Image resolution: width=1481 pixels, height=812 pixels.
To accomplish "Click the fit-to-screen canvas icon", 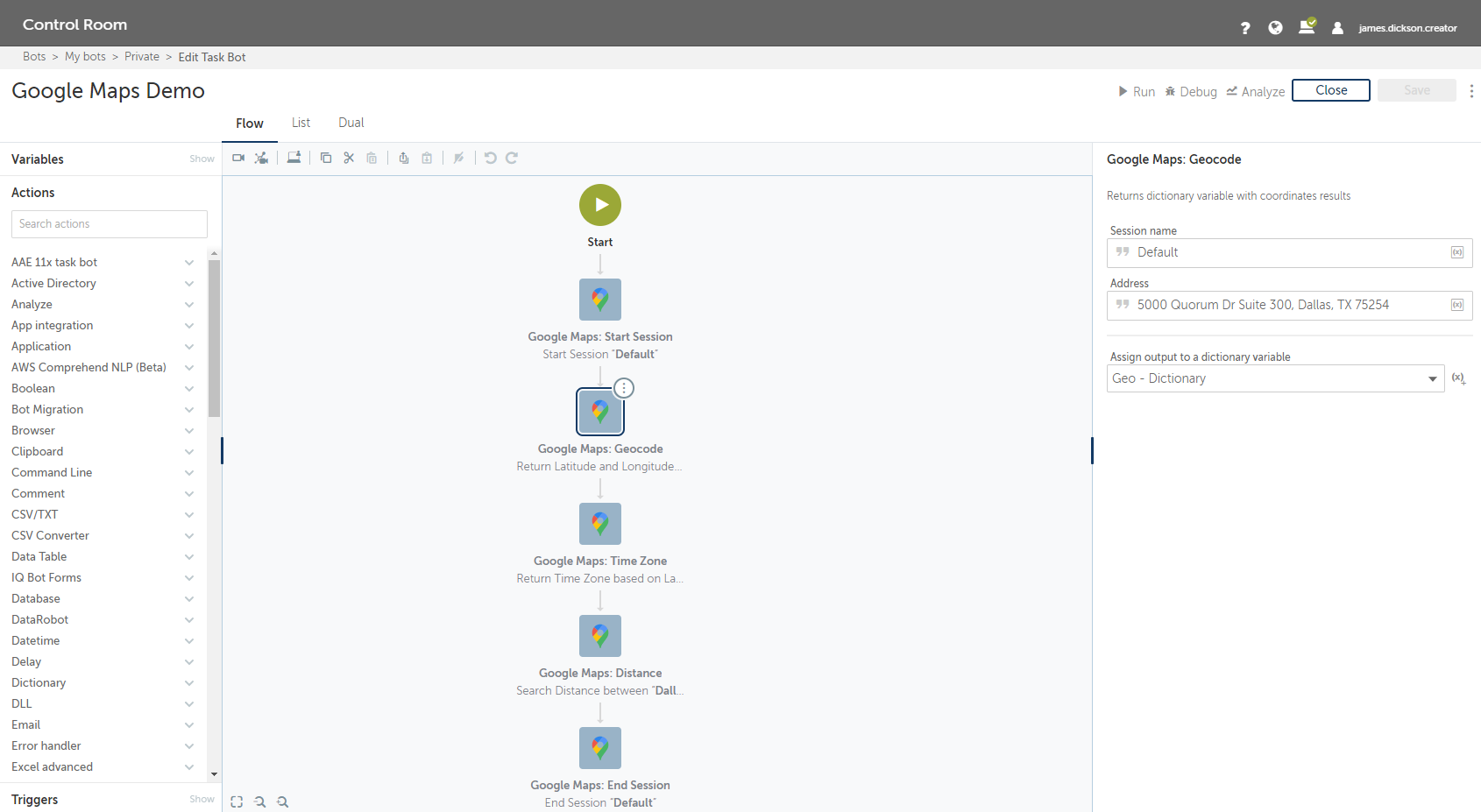I will (237, 801).
